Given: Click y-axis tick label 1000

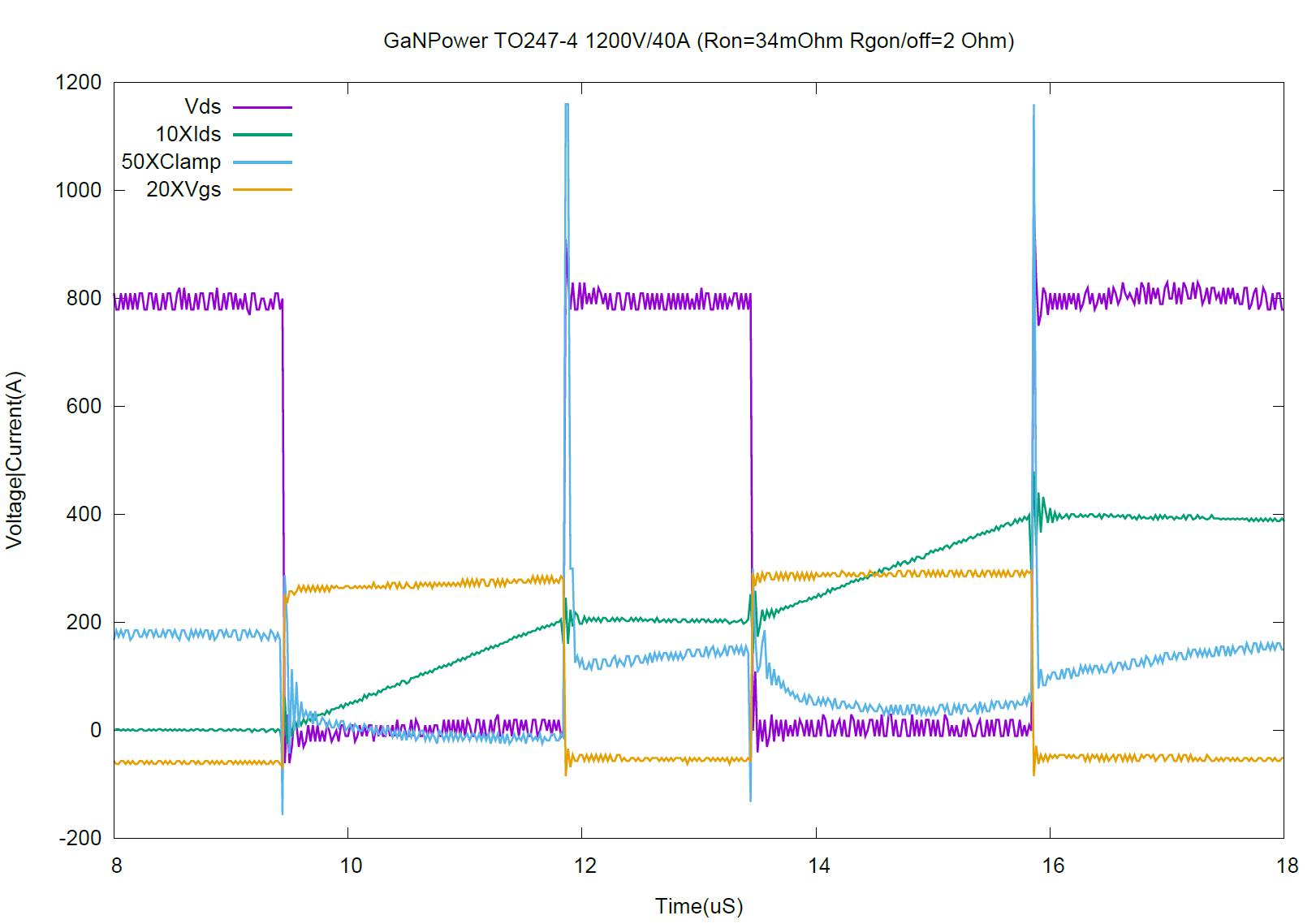Looking at the screenshot, I should click(79, 190).
